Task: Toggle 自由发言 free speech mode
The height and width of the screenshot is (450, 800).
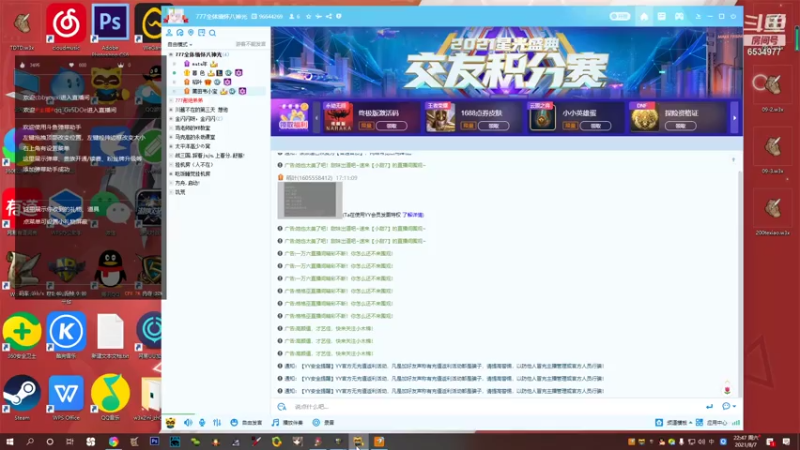Action: click(246, 422)
